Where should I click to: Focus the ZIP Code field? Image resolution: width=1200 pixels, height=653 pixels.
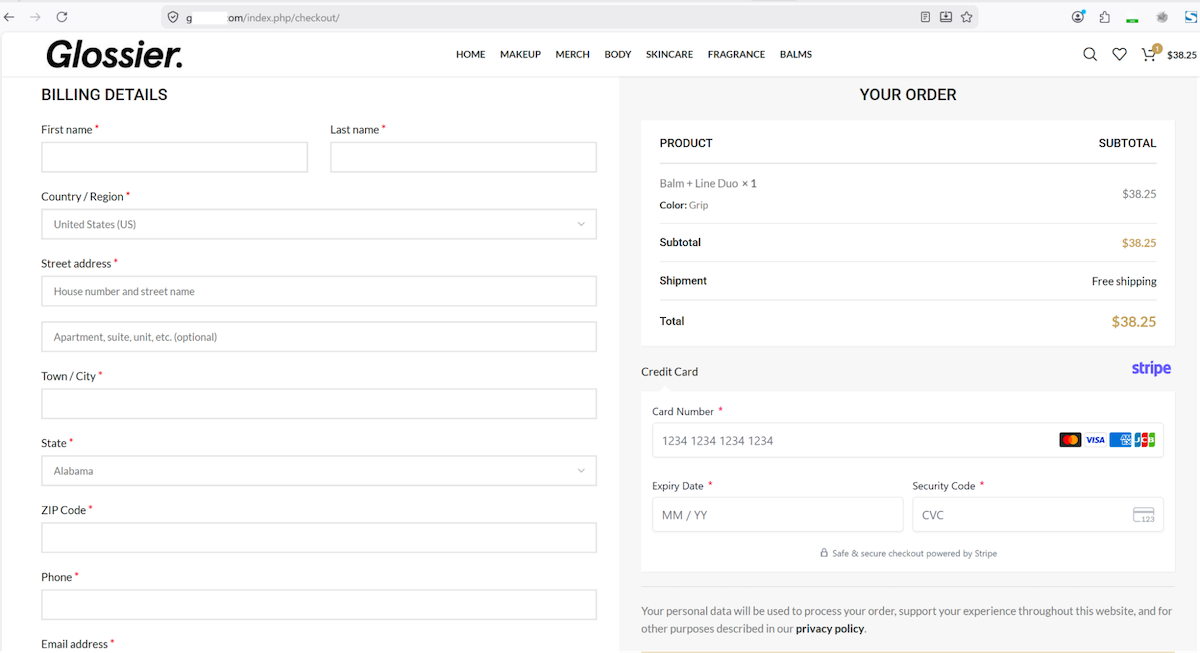pos(319,537)
